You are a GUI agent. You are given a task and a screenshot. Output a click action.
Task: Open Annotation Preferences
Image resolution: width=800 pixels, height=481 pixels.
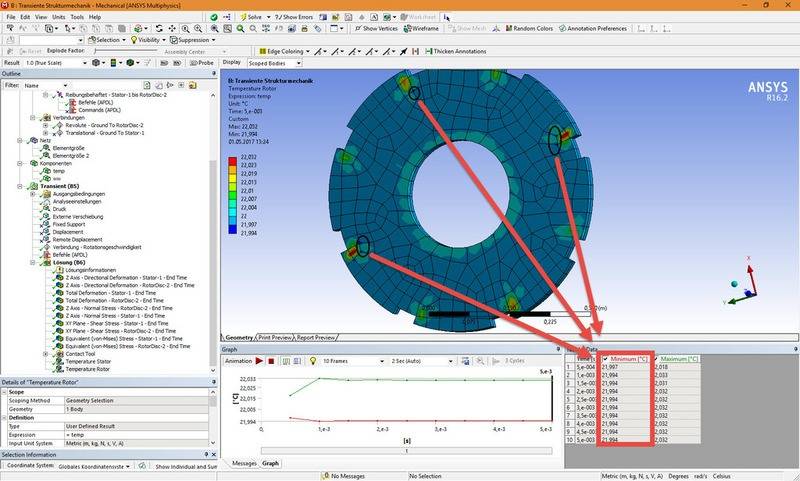click(x=593, y=29)
